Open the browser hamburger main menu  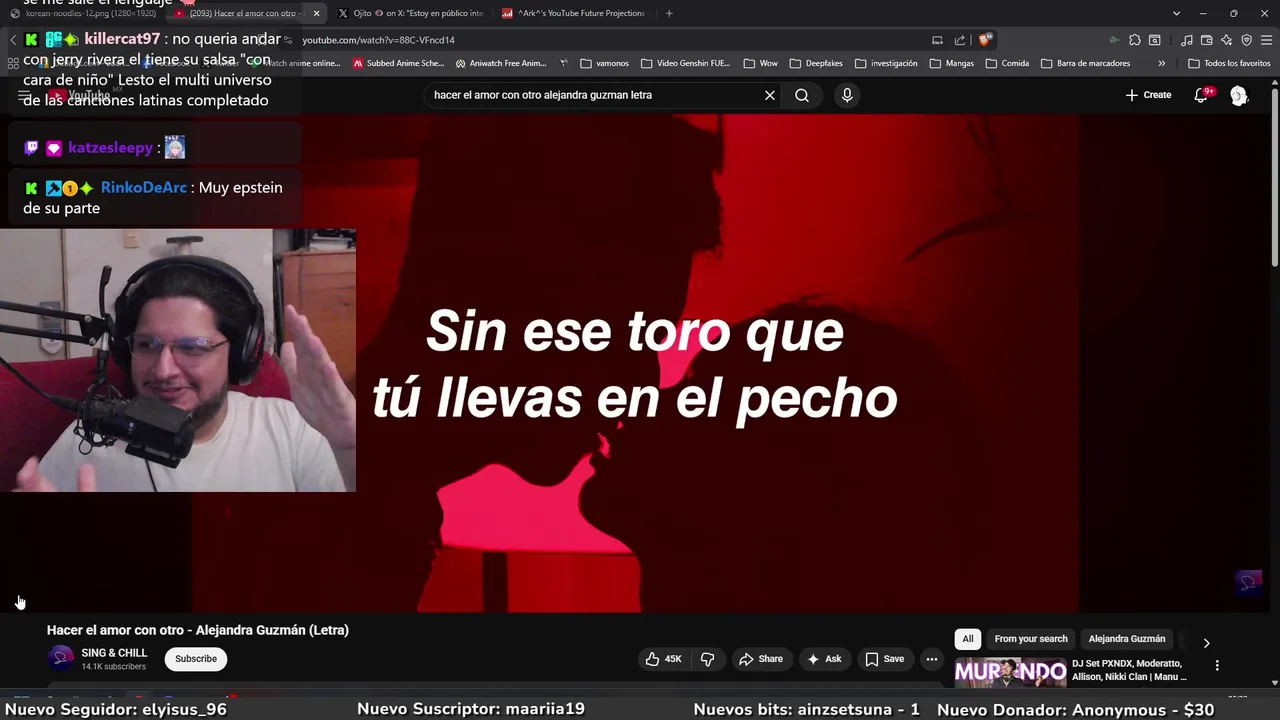click(1267, 40)
